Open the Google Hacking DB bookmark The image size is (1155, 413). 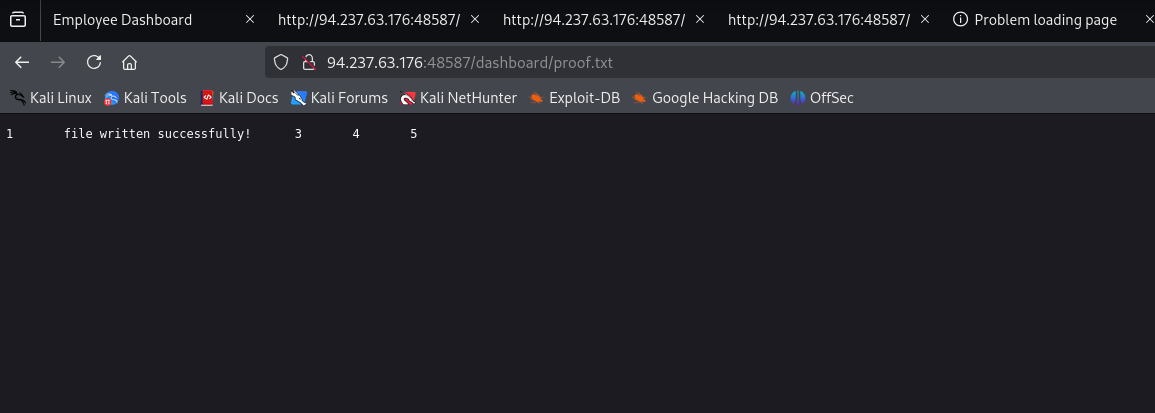705,98
